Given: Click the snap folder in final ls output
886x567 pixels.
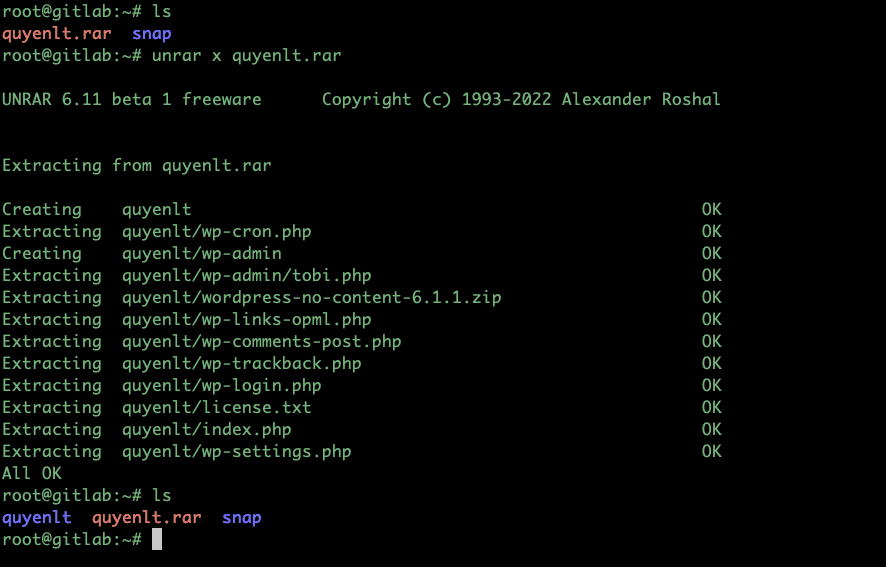Looking at the screenshot, I should coord(241,518).
